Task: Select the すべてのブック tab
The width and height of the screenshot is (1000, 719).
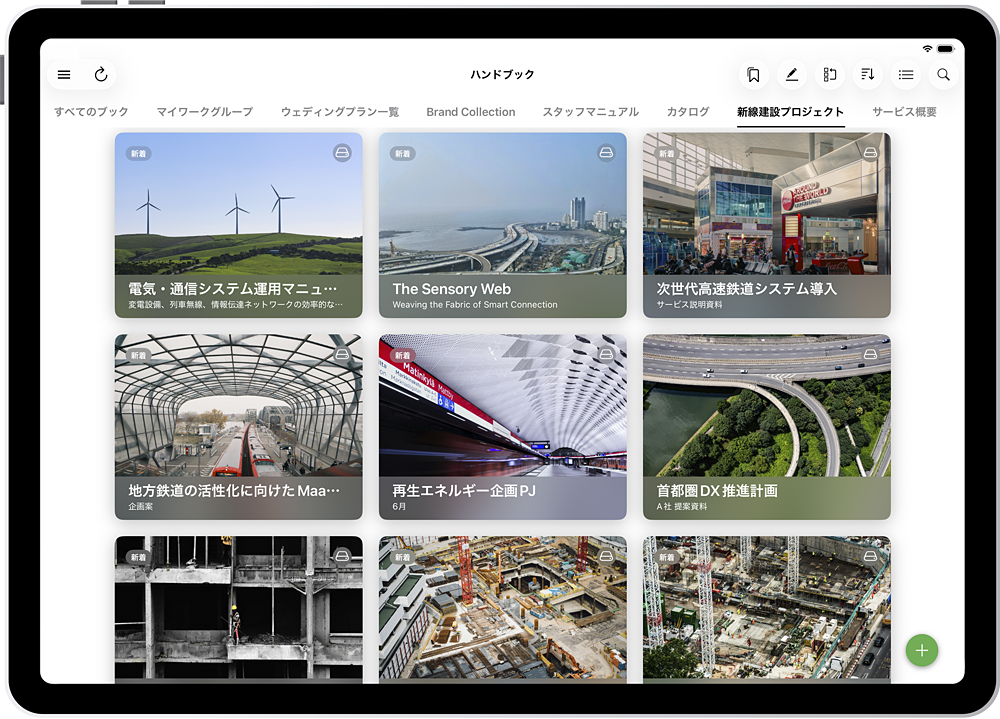Action: pos(91,112)
